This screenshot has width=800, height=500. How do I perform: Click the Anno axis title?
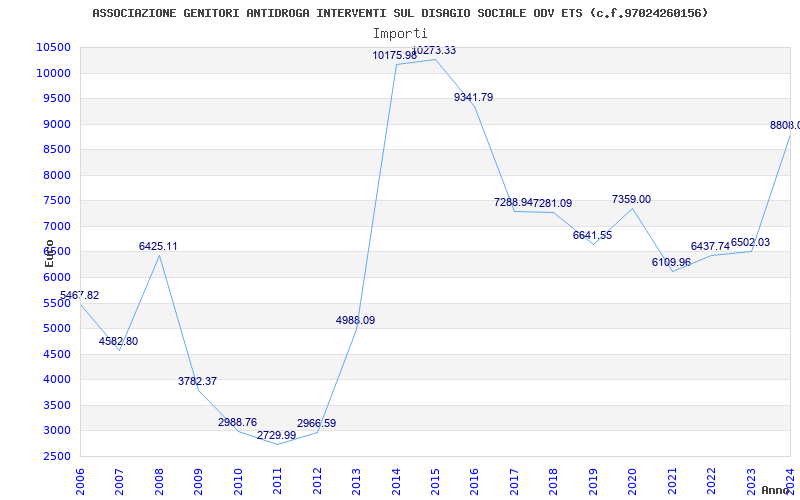click(x=776, y=490)
